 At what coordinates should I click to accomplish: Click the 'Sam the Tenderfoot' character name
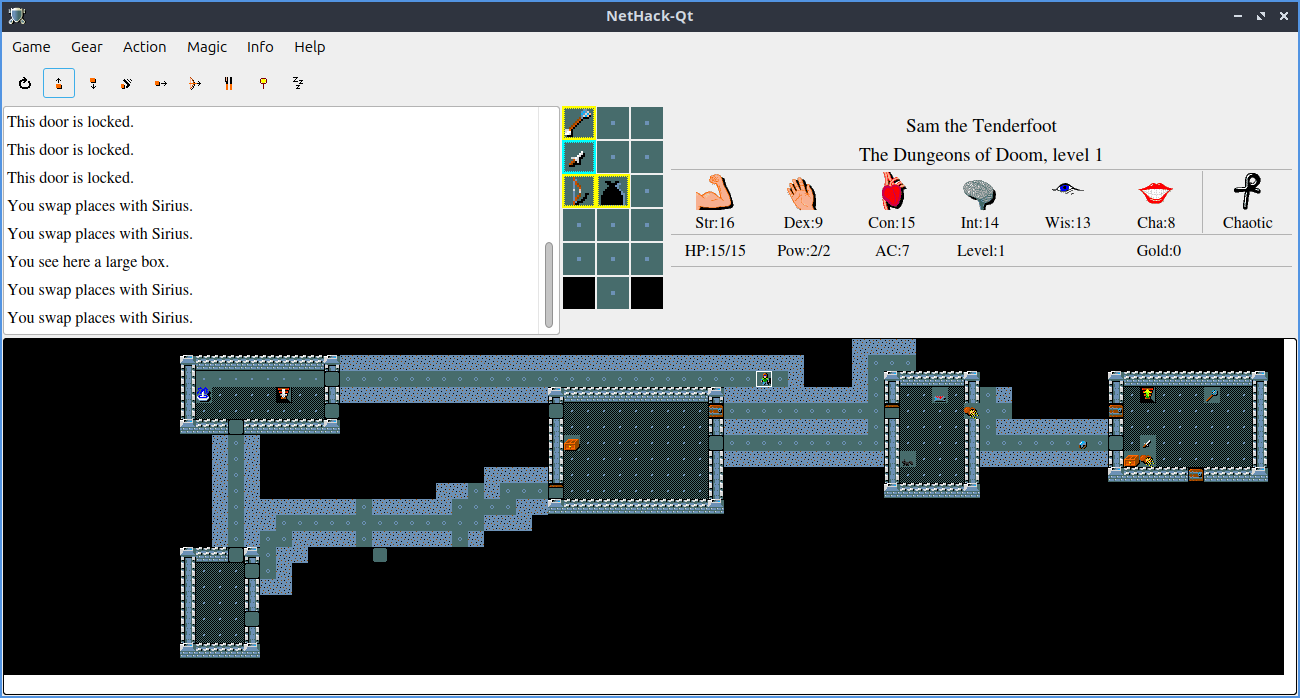[981, 126]
